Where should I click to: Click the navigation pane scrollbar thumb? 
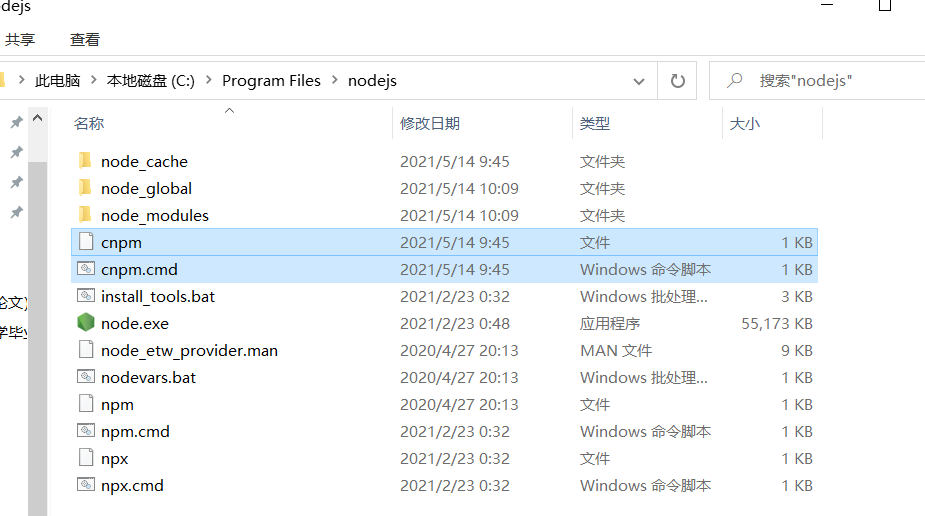click(x=38, y=339)
